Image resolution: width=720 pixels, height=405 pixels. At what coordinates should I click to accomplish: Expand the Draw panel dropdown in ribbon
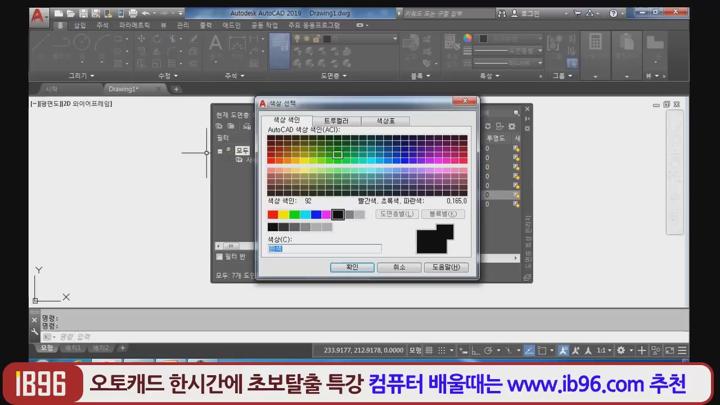tap(81, 75)
